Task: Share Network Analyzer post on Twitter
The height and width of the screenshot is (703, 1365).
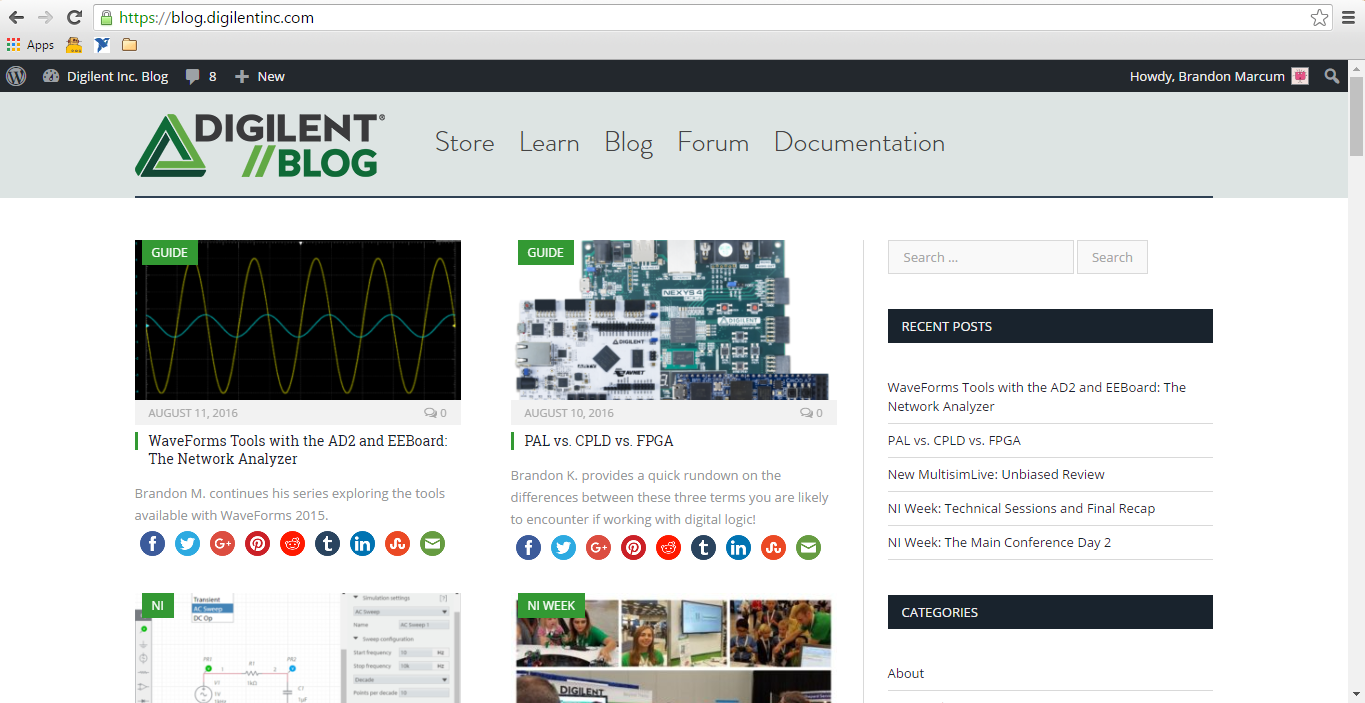Action: click(187, 543)
